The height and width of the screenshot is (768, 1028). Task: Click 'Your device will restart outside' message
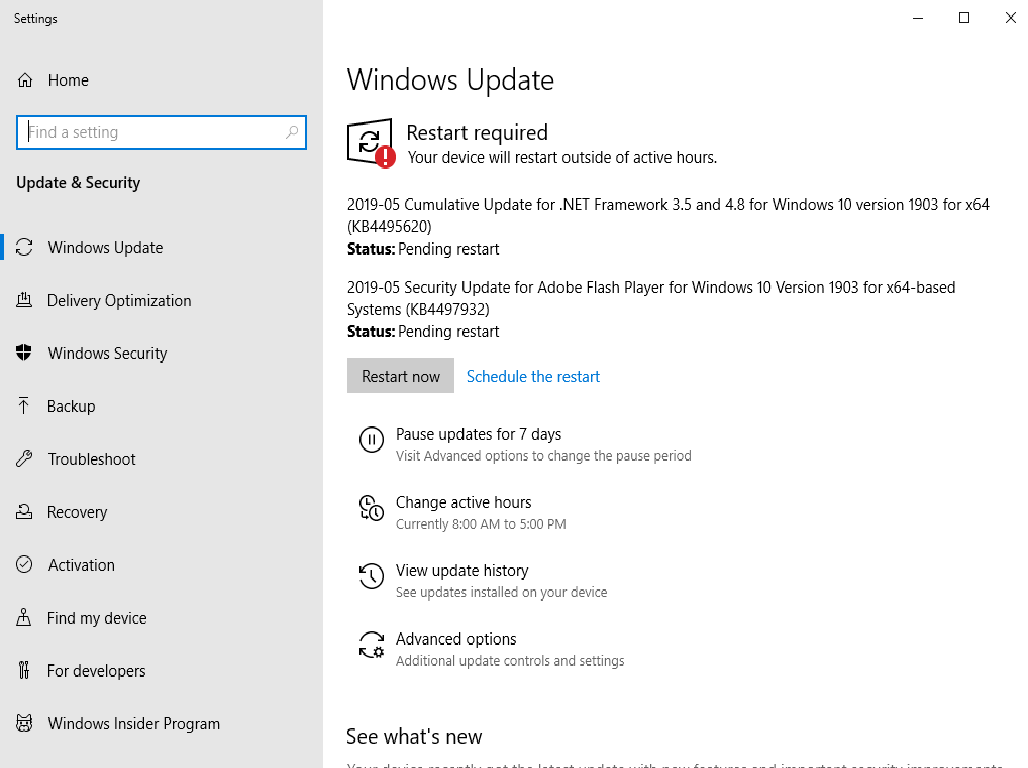[563, 157]
